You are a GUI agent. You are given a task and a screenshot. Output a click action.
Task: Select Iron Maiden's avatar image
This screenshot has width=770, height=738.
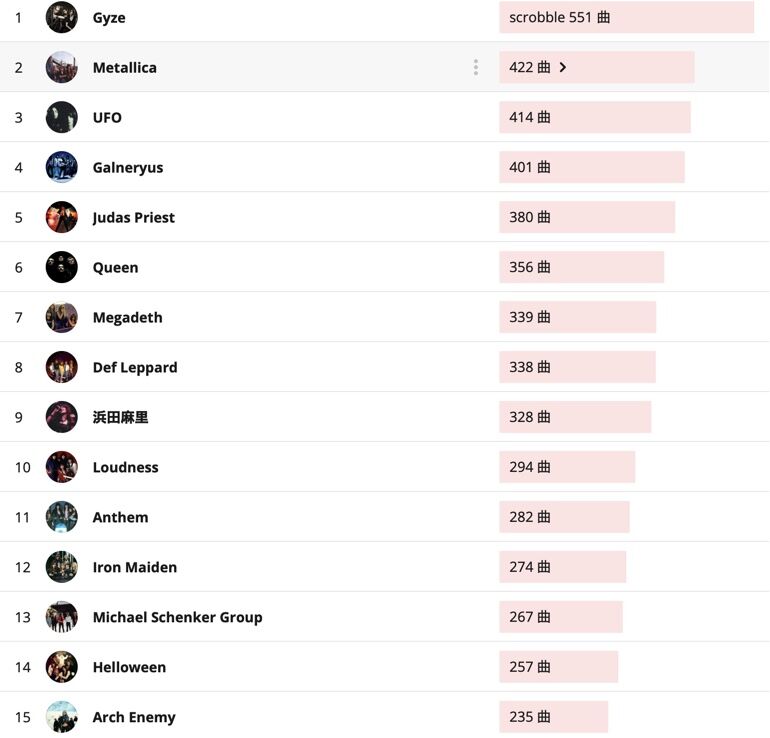click(x=61, y=567)
